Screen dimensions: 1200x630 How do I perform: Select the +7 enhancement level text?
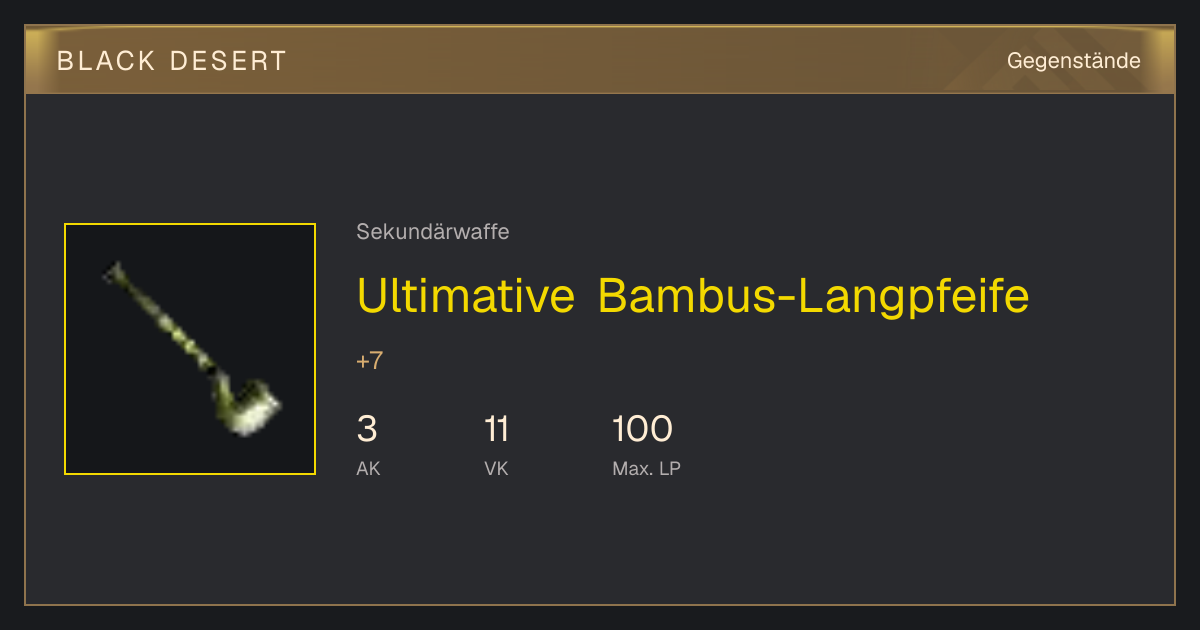[x=370, y=361]
